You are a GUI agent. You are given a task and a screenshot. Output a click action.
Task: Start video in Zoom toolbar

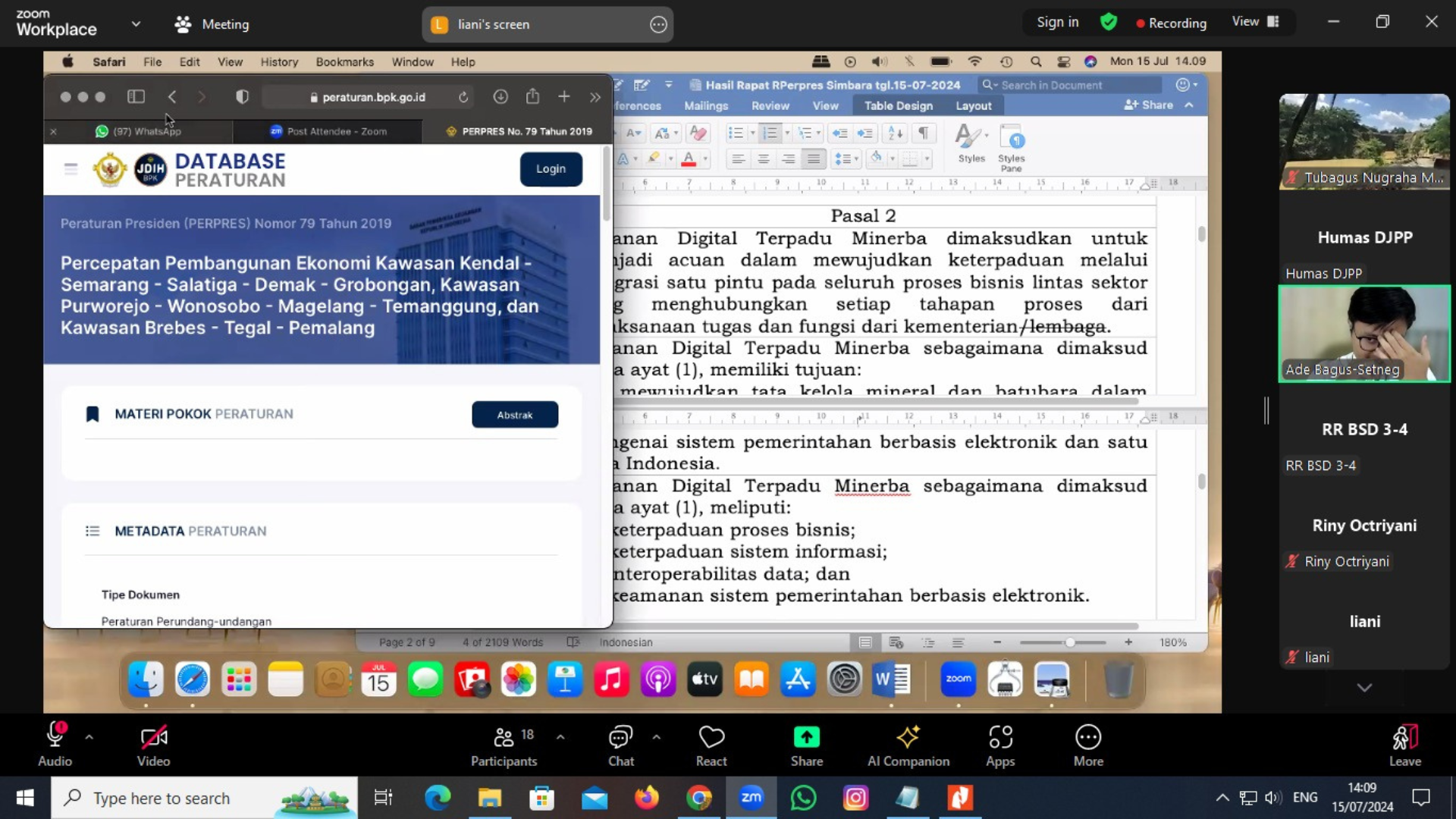click(153, 744)
